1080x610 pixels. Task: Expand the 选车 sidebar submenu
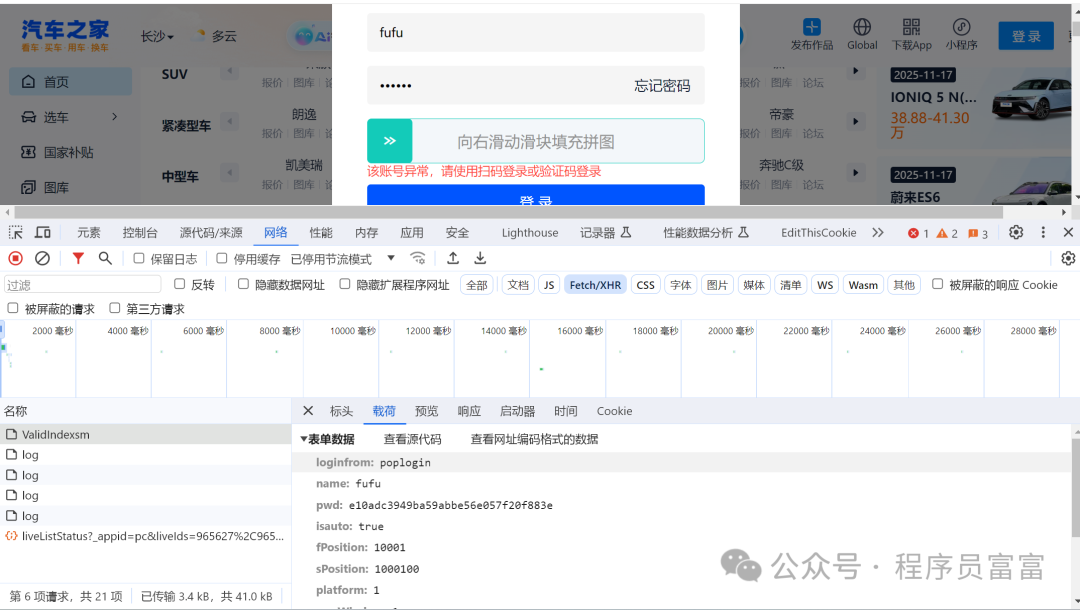[x=114, y=117]
